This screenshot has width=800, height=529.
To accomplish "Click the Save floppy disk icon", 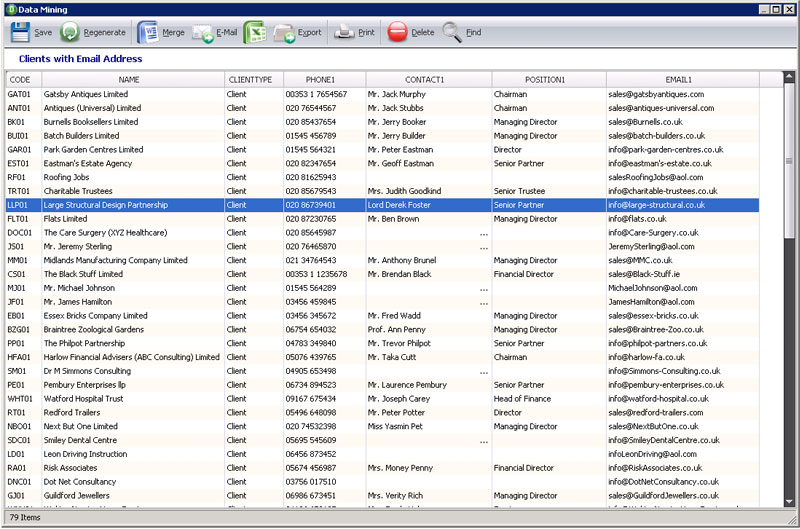I will [x=20, y=32].
